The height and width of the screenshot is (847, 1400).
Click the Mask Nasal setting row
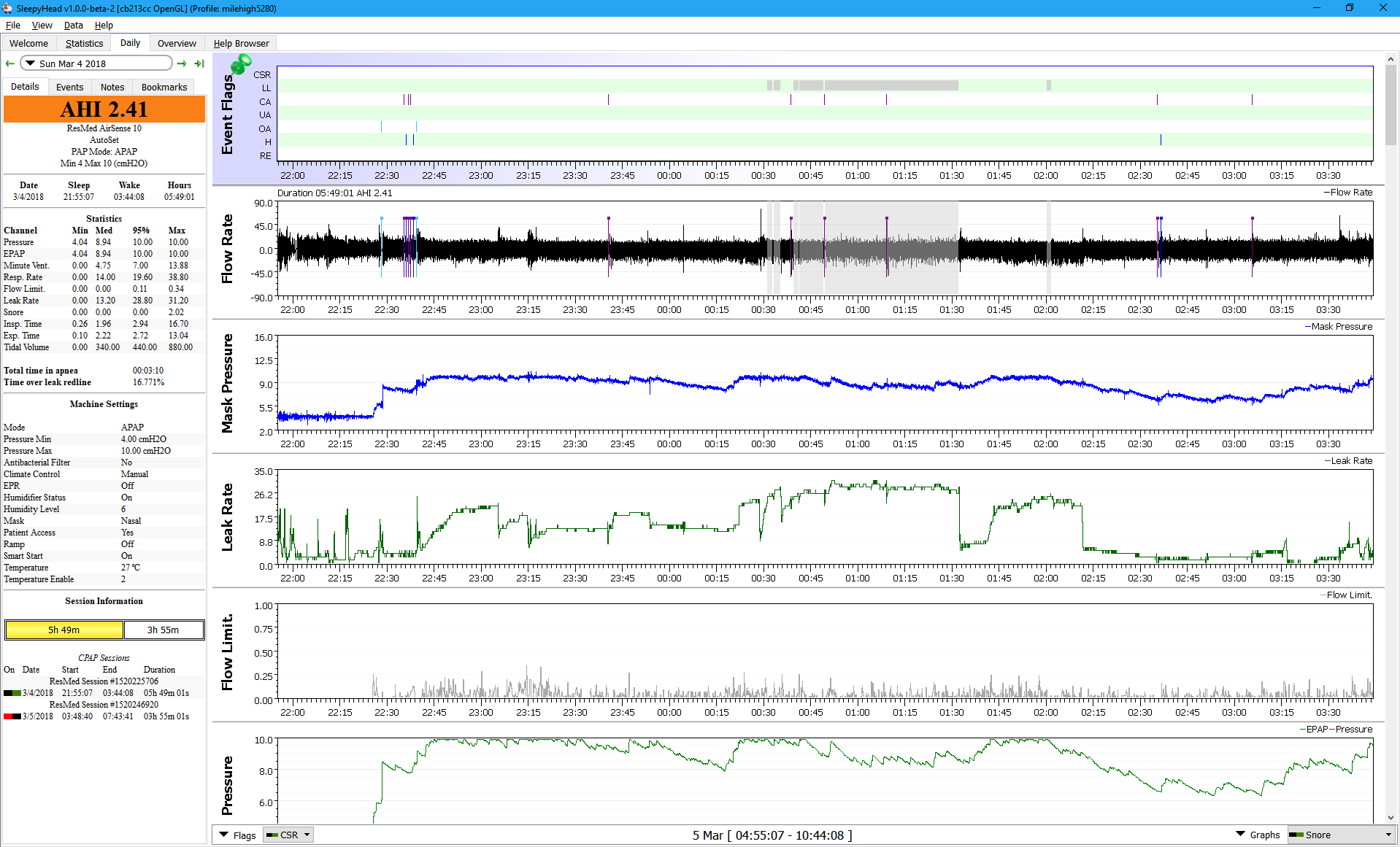[x=104, y=521]
